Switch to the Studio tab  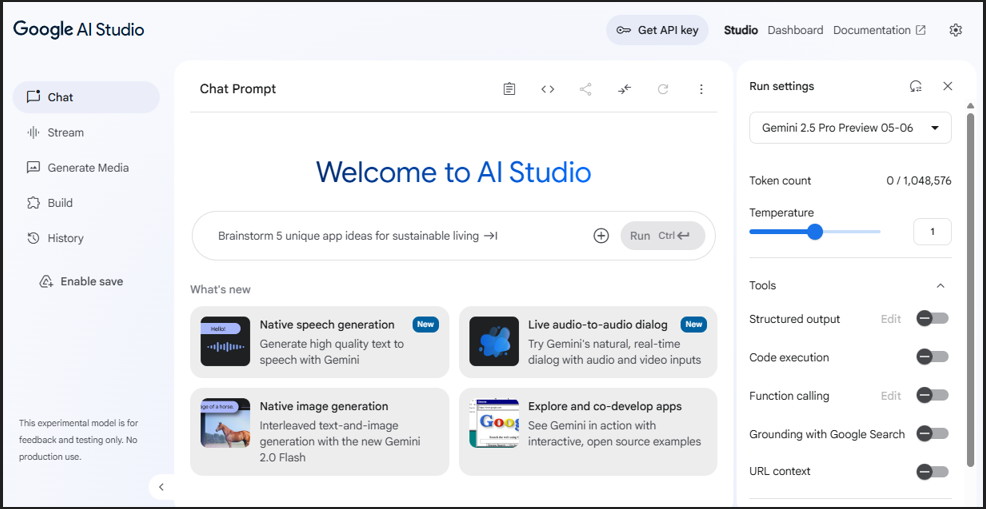click(741, 30)
